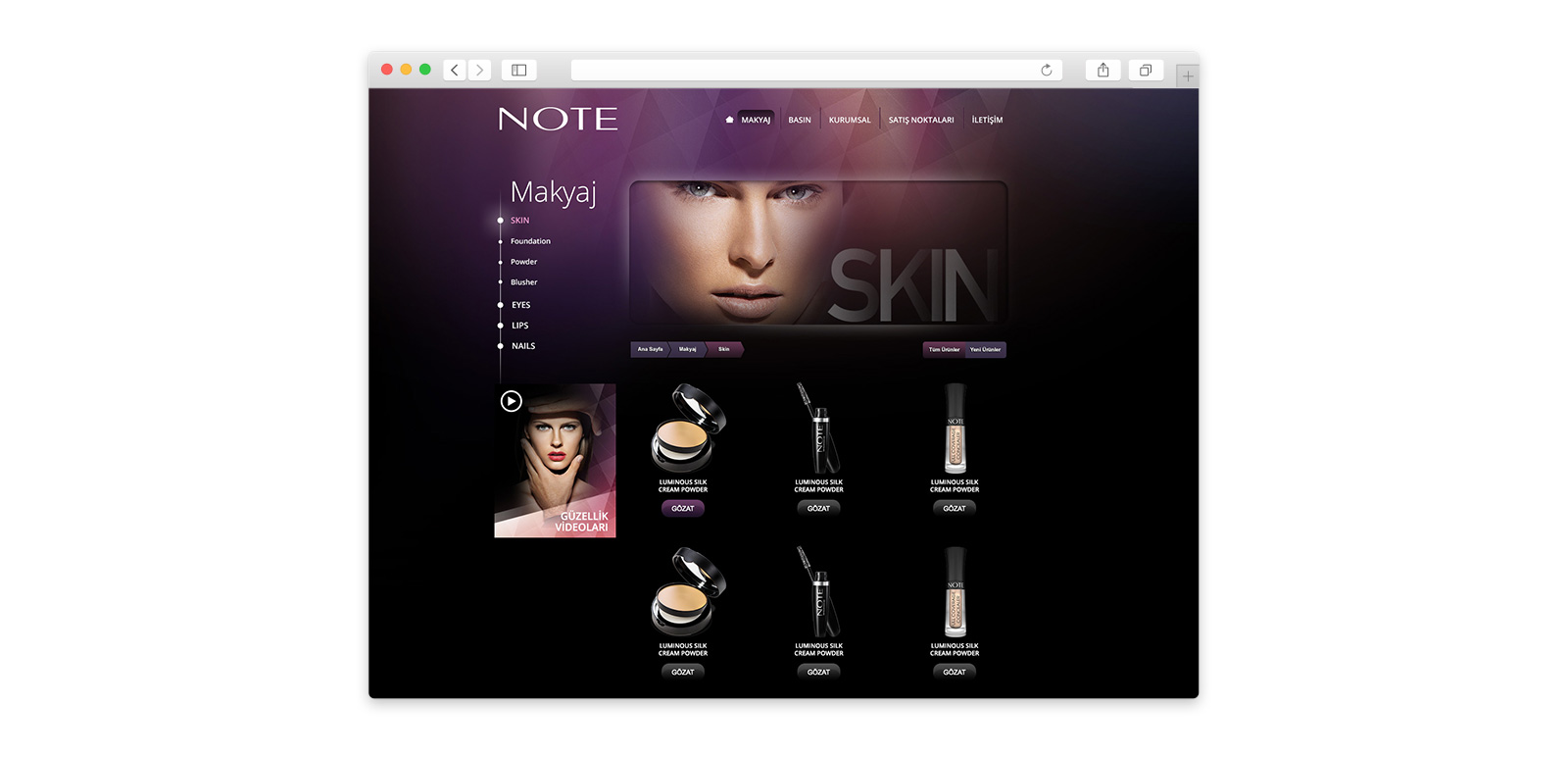The height and width of the screenshot is (757, 1568).
Task: Click the Luminous Silk label under bottom row foundation
Action: 955,649
